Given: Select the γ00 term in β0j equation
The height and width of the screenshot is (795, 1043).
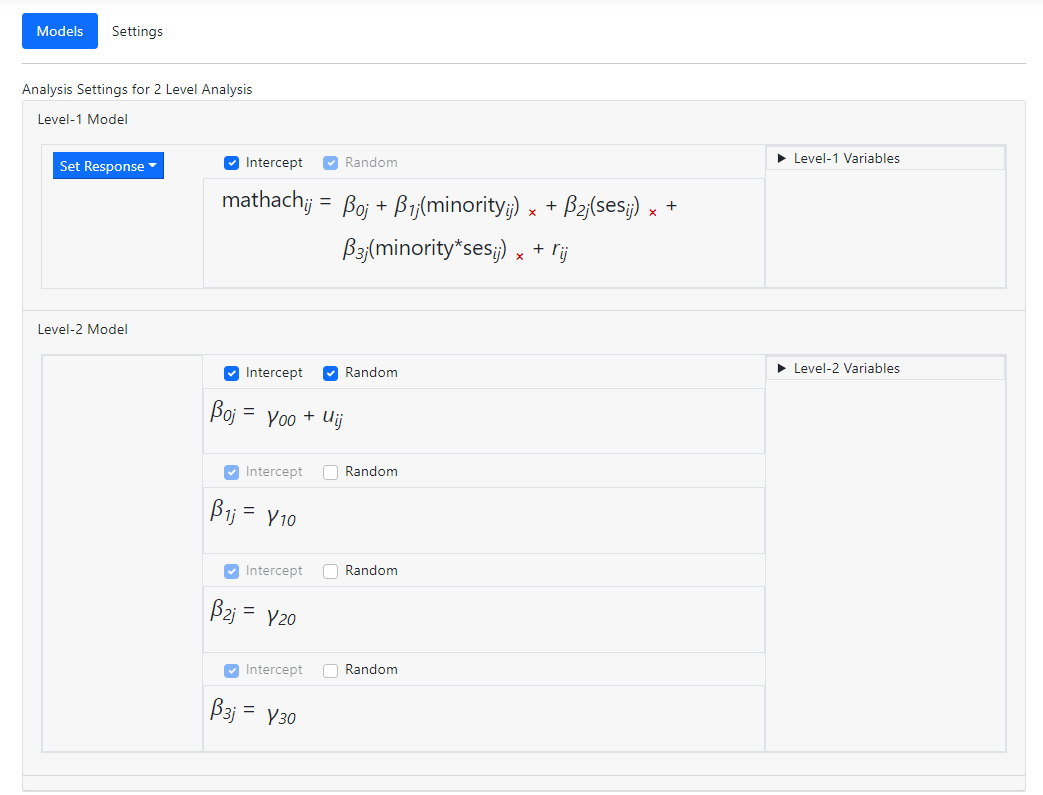Looking at the screenshot, I should coord(281,418).
